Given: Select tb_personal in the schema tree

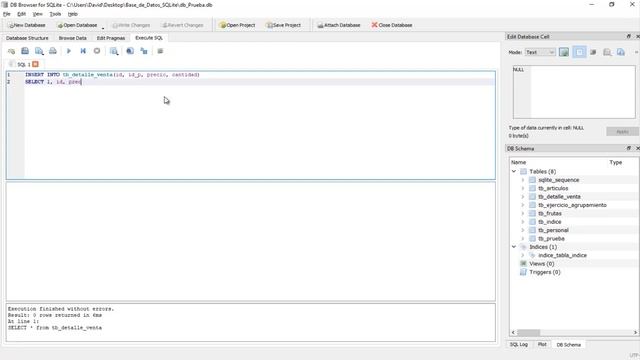Looking at the screenshot, I should coord(553,230).
